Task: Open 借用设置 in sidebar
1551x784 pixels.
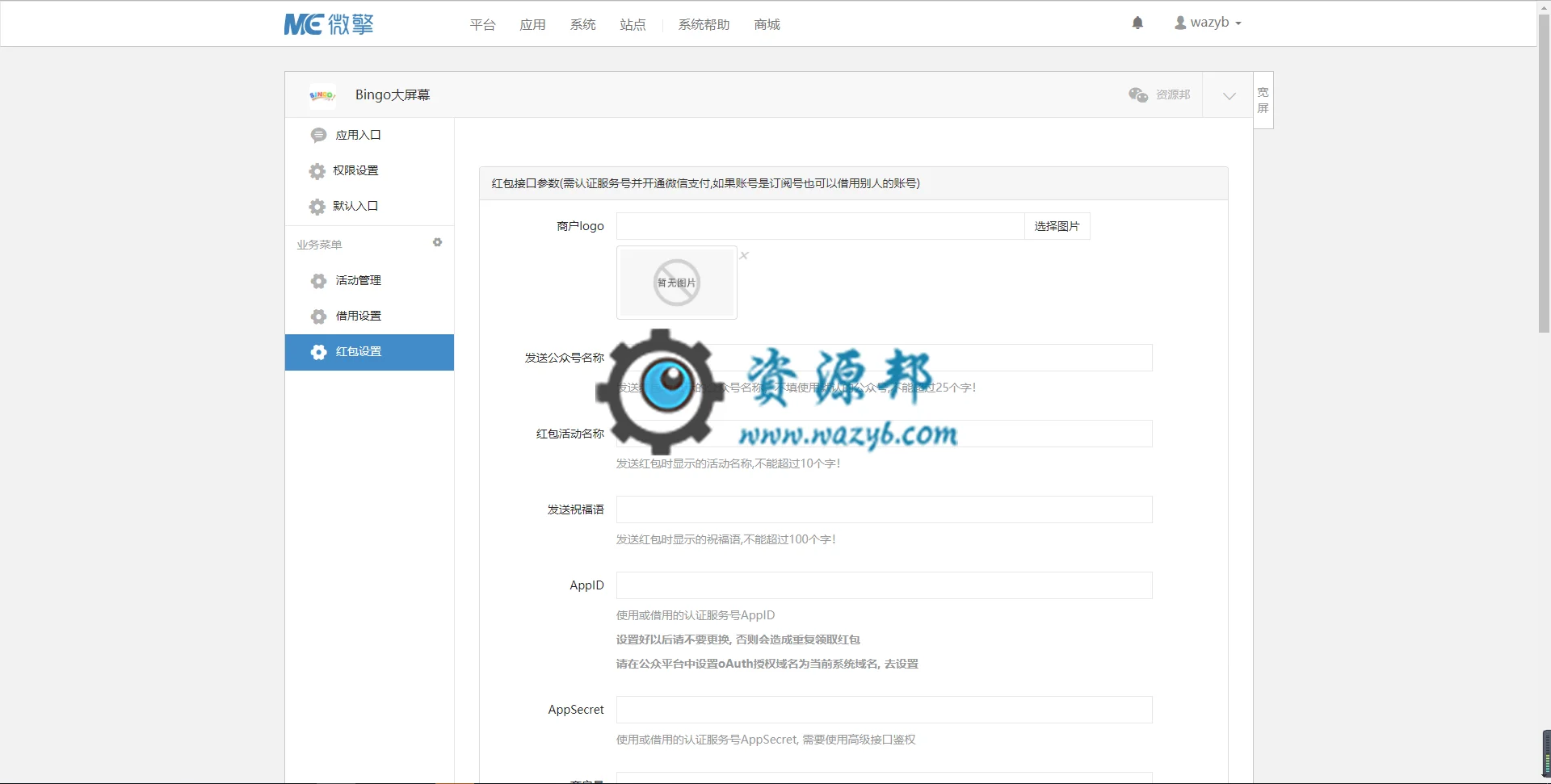Action: 369,316
